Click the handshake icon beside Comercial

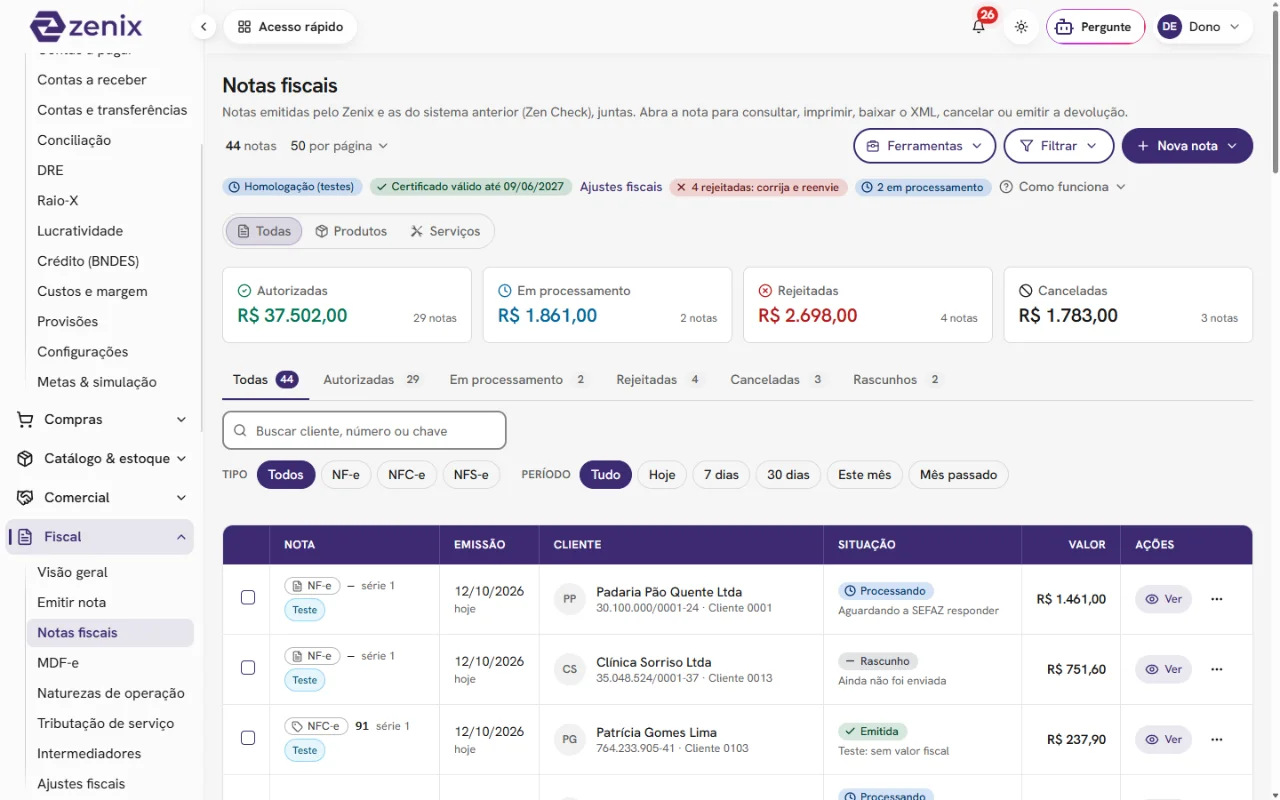click(x=25, y=498)
